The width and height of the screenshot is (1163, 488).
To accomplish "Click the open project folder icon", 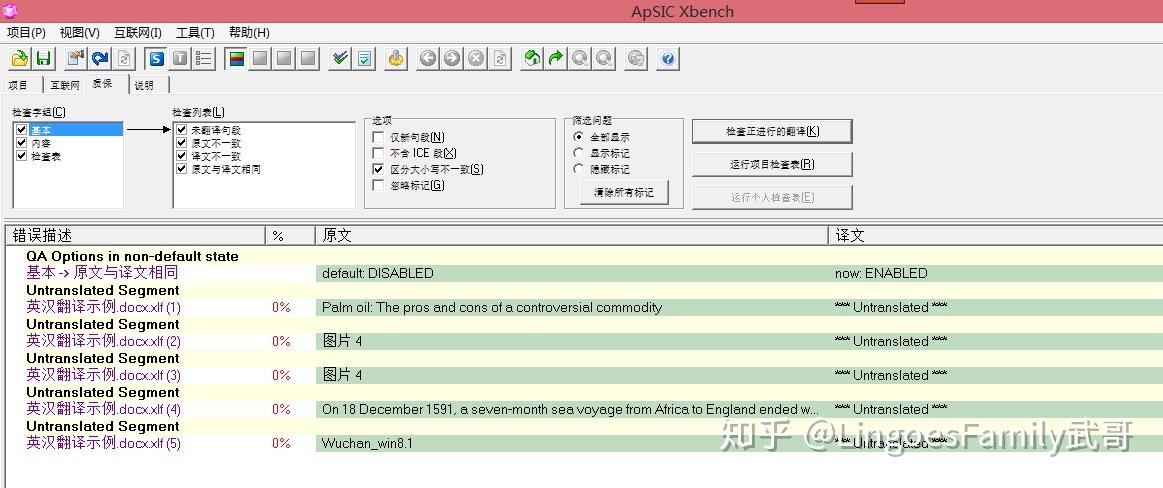I will click(x=20, y=59).
